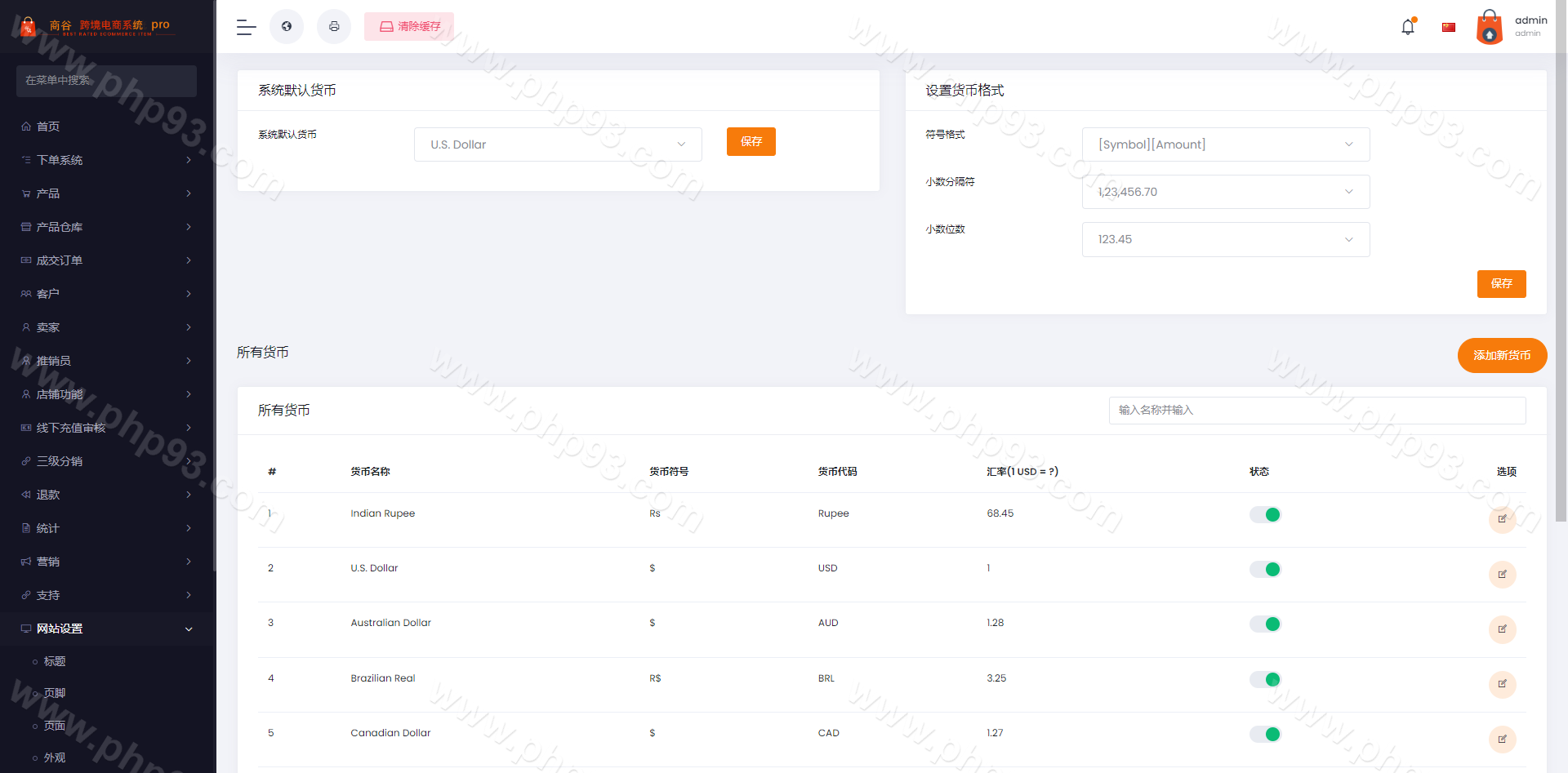Click the 清除缓存 button

(409, 27)
